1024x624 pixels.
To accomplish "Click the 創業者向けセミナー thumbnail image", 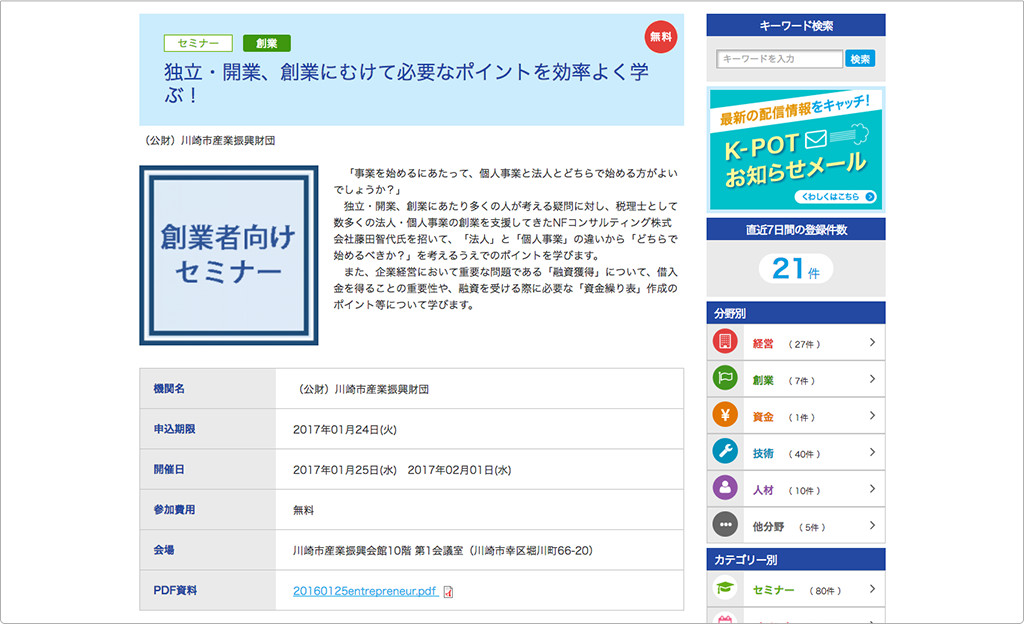I will pyautogui.click(x=228, y=255).
